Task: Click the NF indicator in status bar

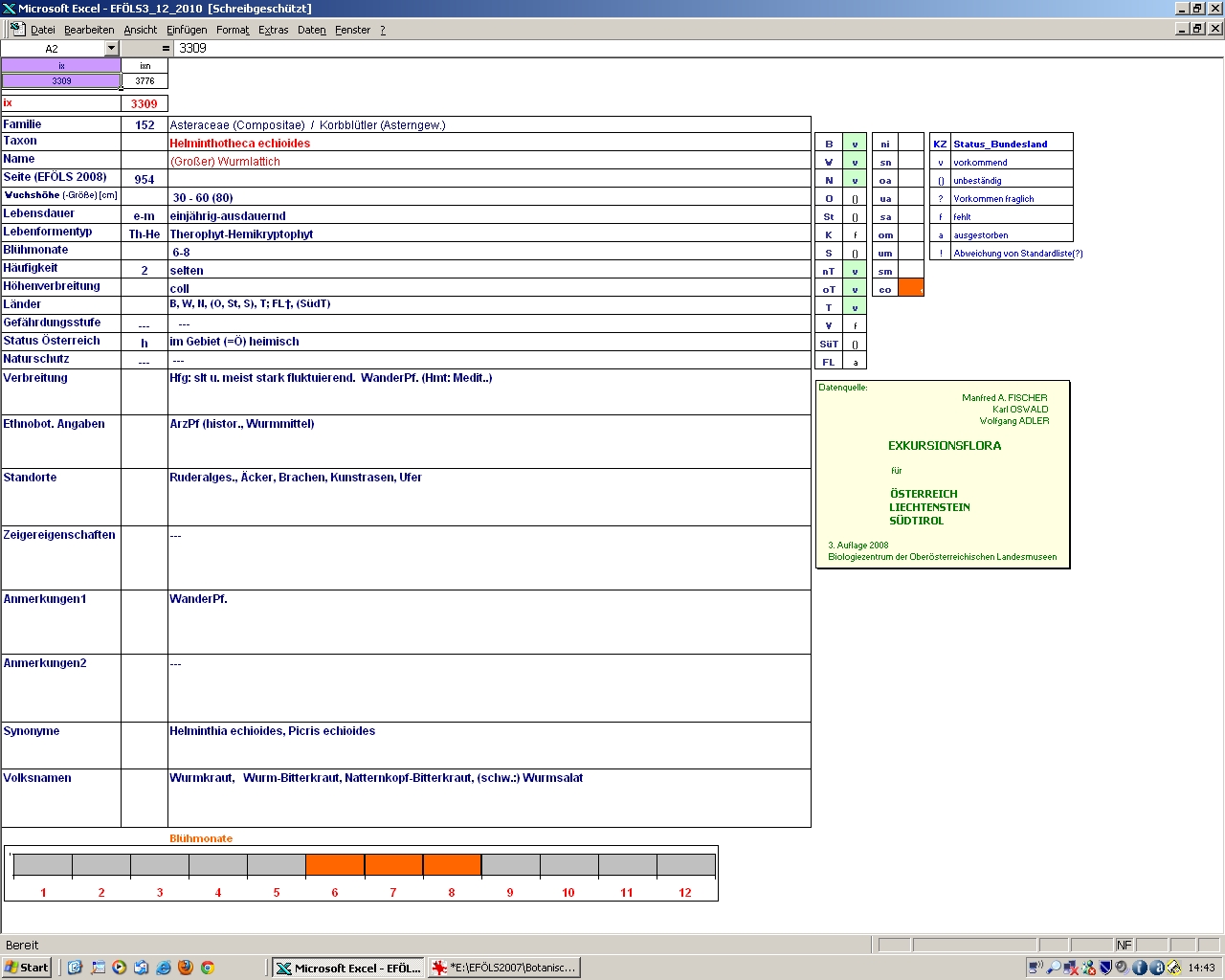Action: (x=1124, y=945)
